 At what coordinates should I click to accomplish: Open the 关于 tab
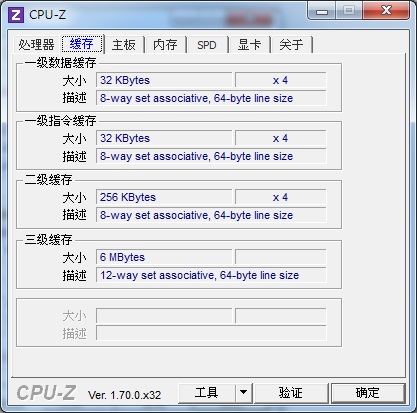(291, 45)
